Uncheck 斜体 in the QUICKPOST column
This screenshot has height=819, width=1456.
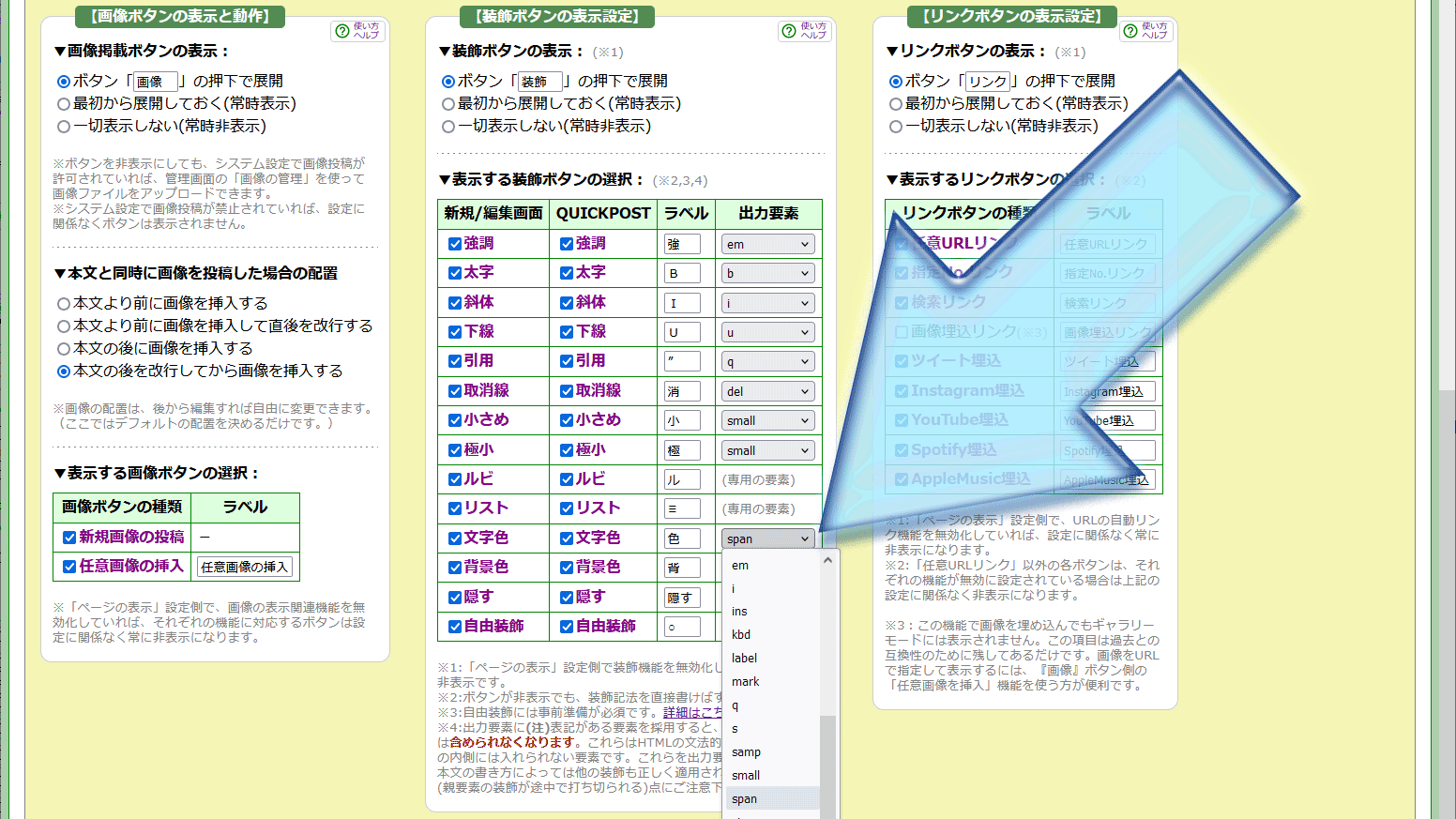point(567,303)
